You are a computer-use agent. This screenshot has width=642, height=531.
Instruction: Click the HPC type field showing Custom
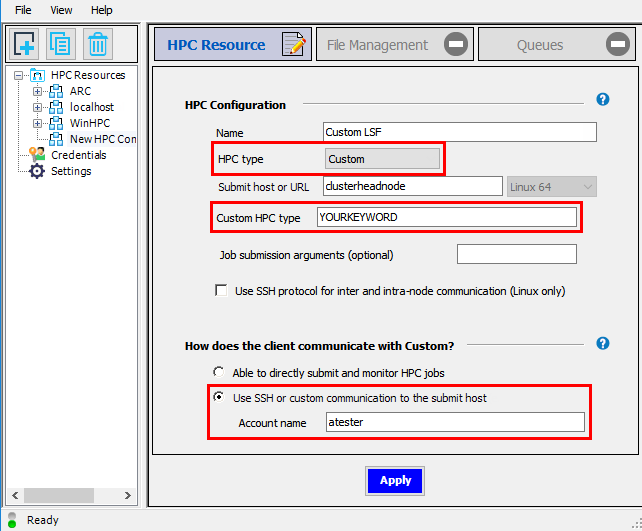[x=382, y=159]
